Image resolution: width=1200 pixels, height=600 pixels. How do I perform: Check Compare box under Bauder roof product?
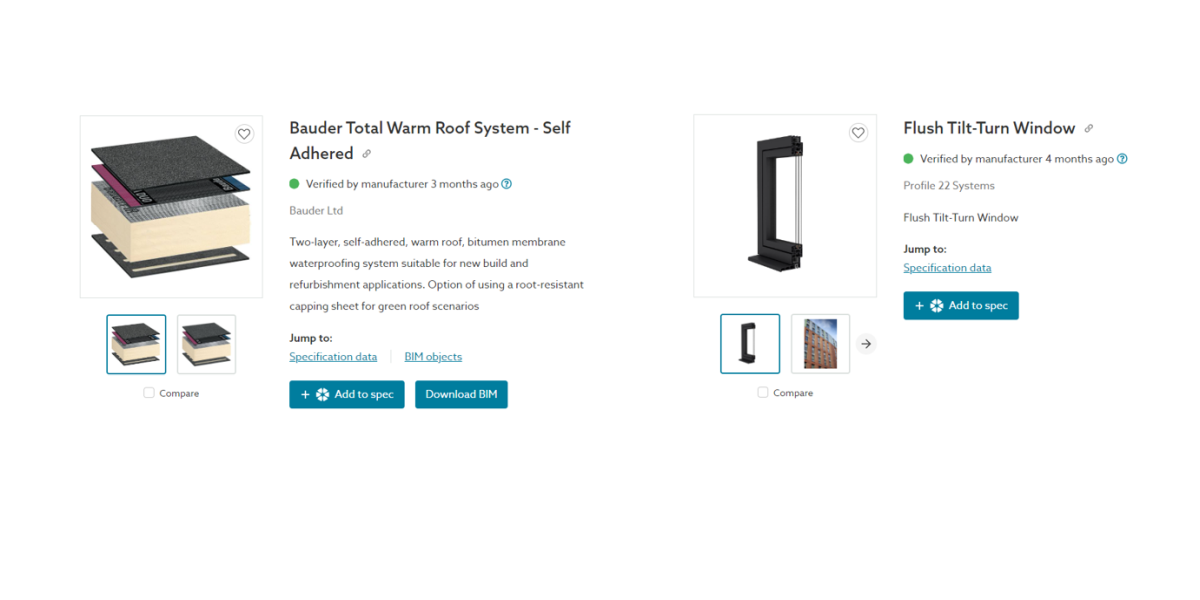[x=149, y=393]
